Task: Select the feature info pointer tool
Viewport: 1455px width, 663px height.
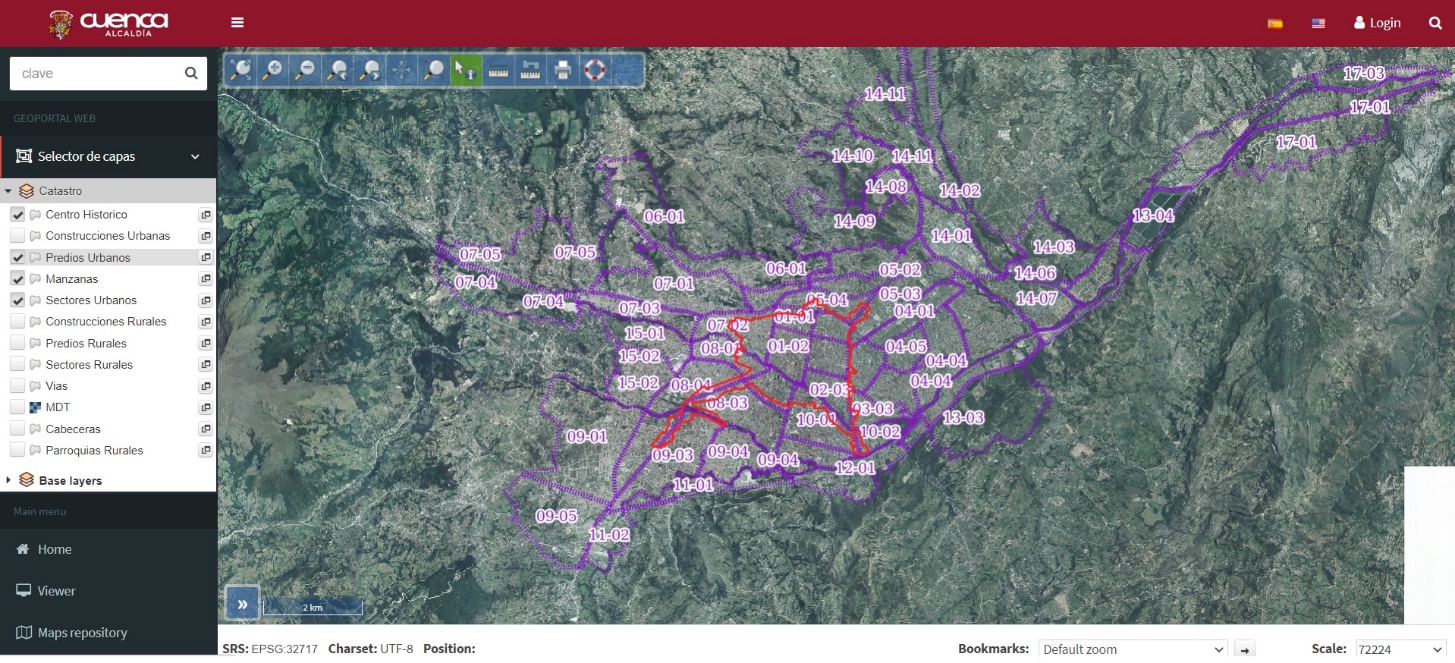Action: tap(465, 70)
